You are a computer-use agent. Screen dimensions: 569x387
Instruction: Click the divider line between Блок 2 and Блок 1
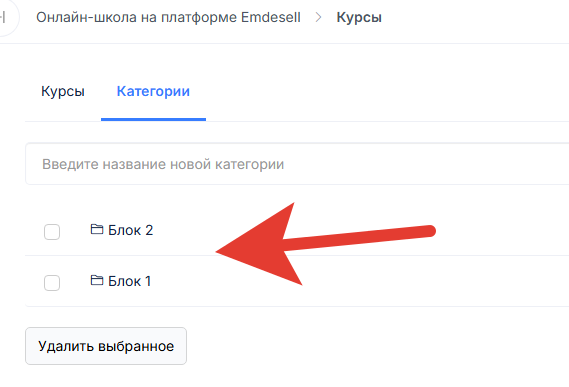tap(297, 255)
